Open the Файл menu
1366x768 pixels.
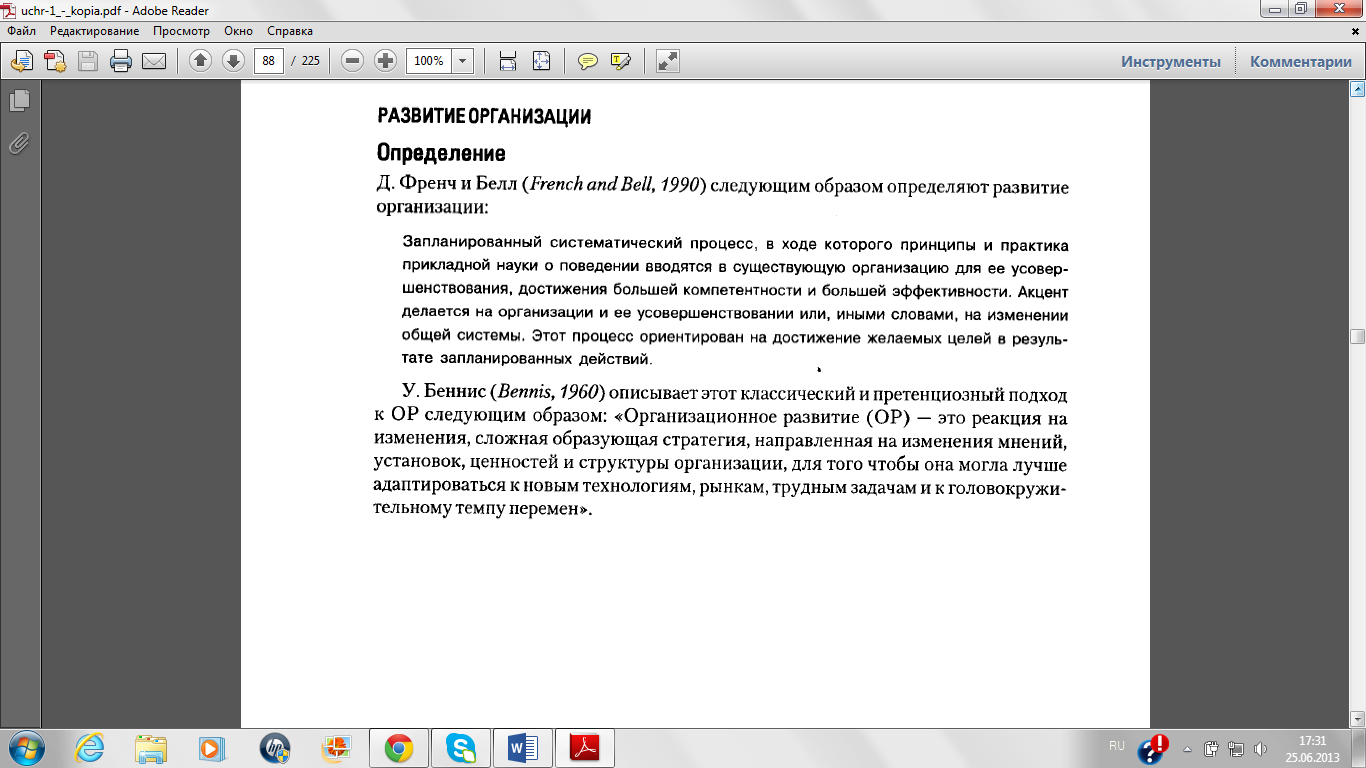pos(21,31)
